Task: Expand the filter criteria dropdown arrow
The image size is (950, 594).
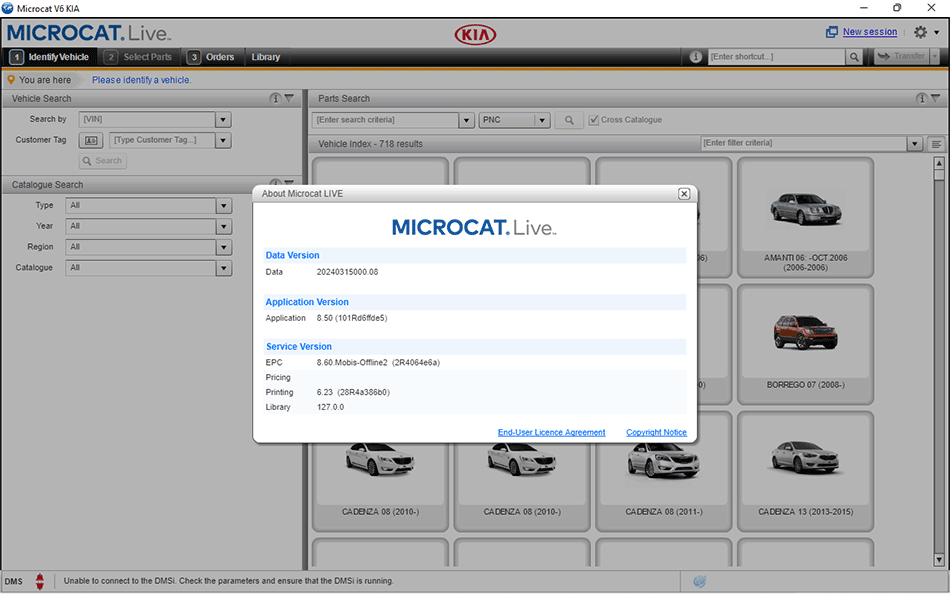Action: [x=915, y=144]
